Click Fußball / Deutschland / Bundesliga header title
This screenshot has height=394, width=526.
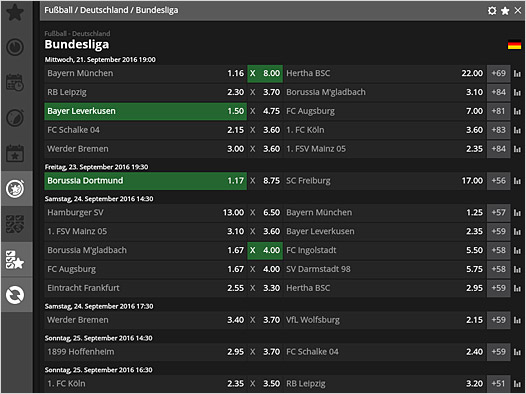[111, 10]
